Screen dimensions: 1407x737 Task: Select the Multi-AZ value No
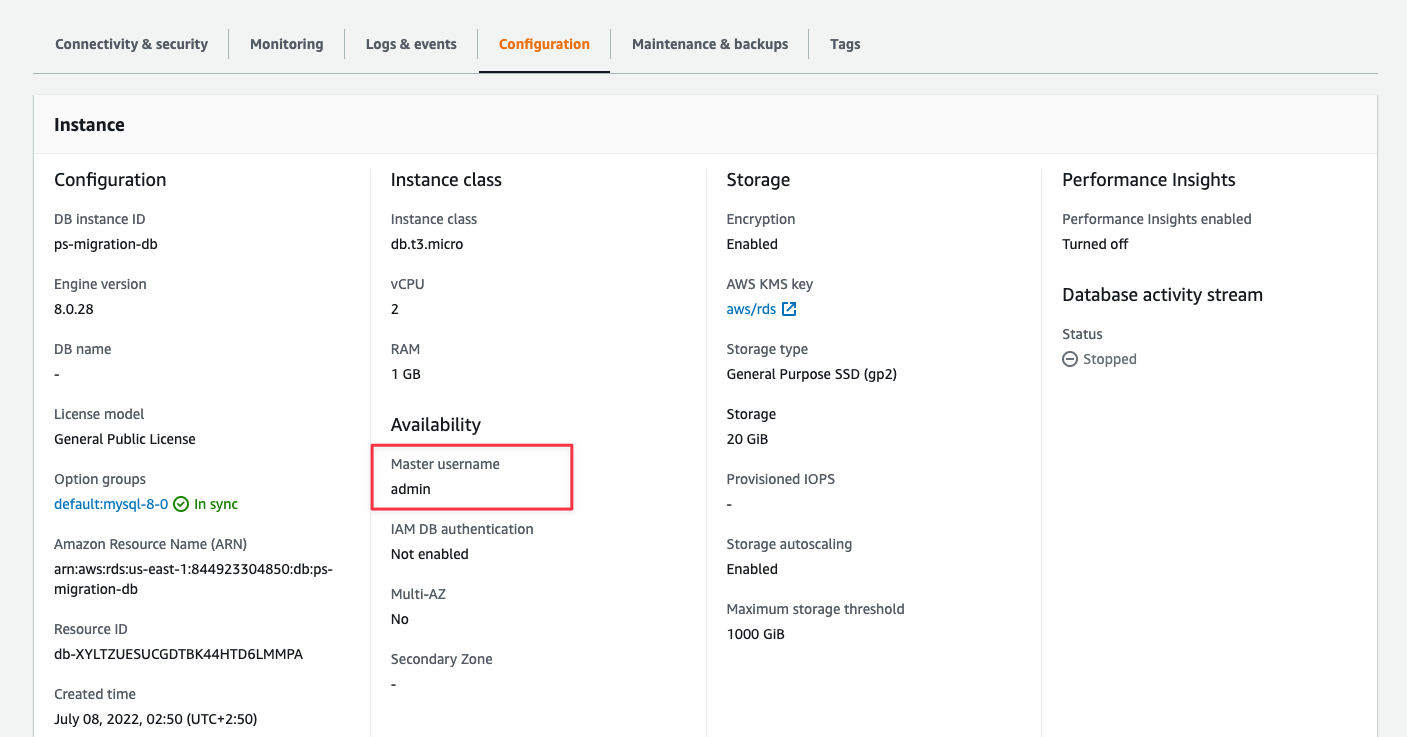[400, 619]
